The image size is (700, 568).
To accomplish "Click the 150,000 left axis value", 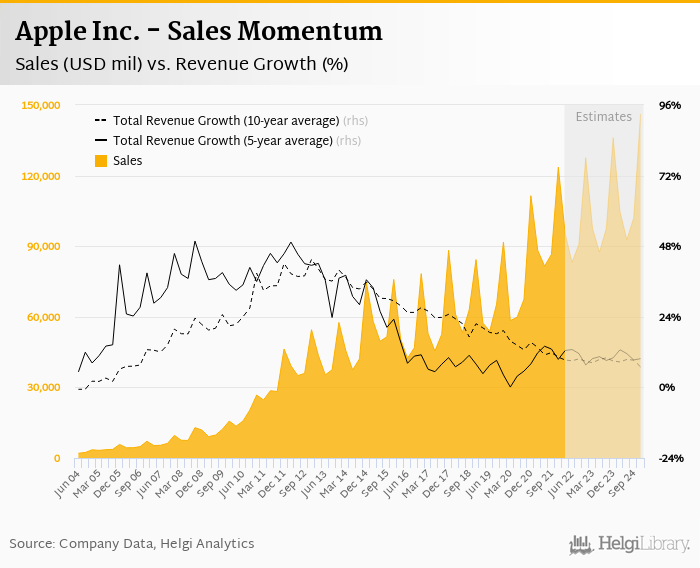I will [41, 105].
